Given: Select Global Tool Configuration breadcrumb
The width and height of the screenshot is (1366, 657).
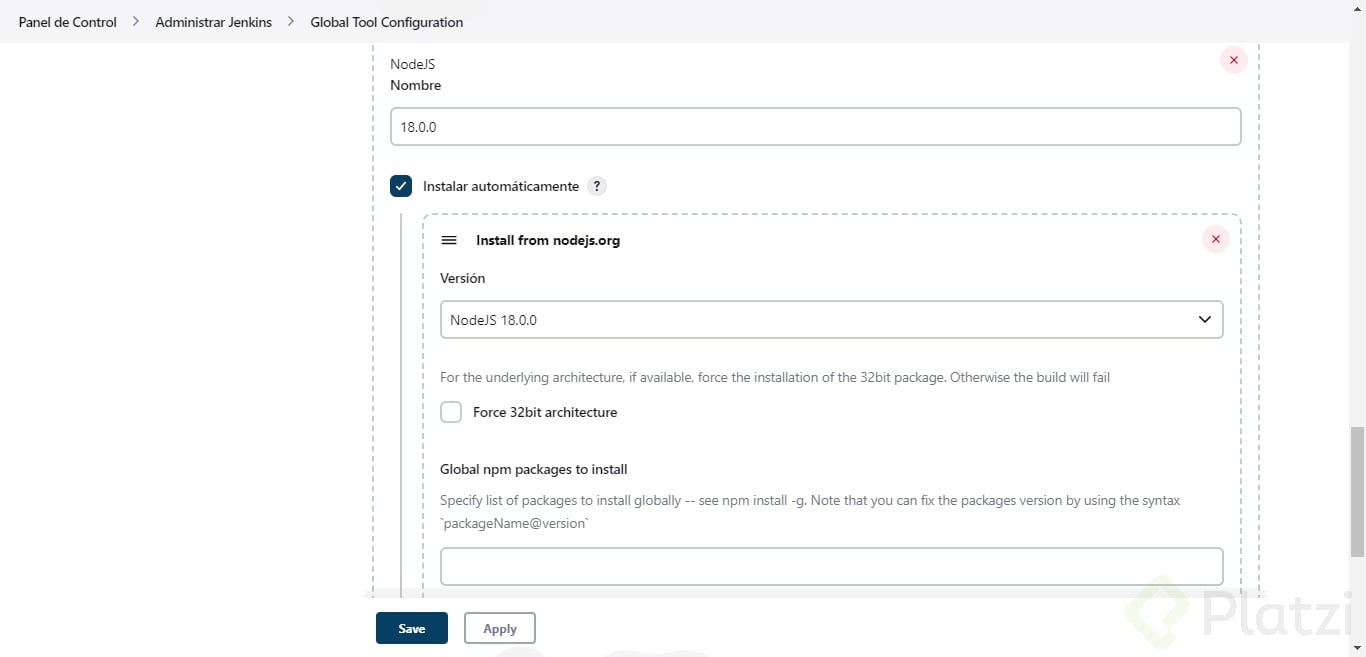Looking at the screenshot, I should coord(386,22).
